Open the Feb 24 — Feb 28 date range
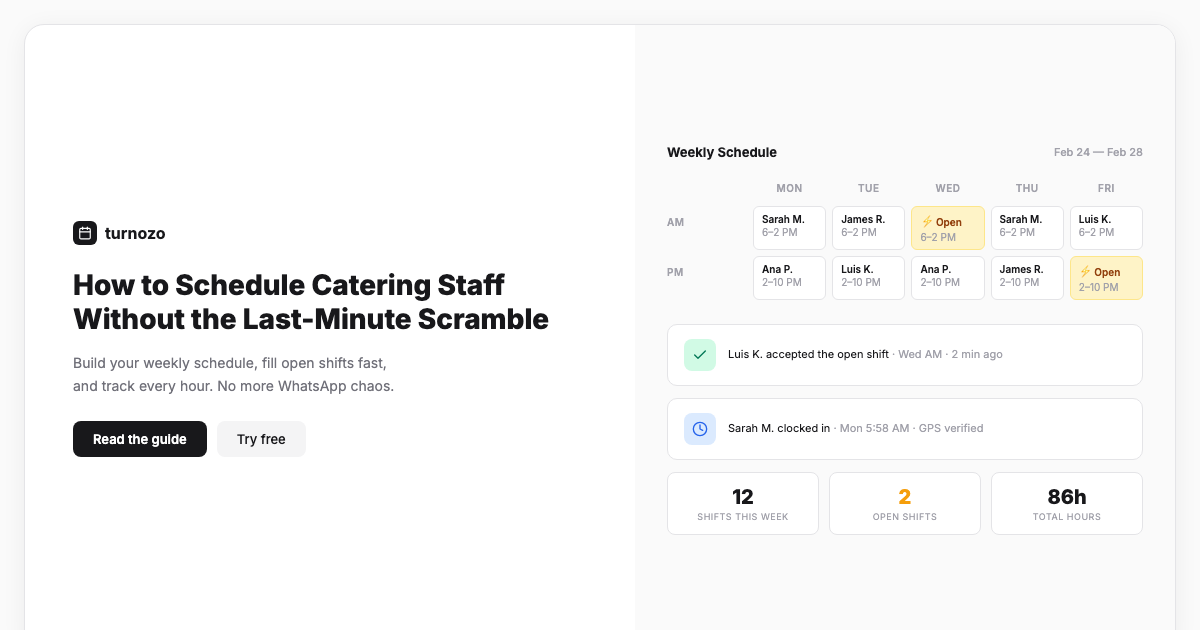The width and height of the screenshot is (1200, 630). pos(1097,152)
